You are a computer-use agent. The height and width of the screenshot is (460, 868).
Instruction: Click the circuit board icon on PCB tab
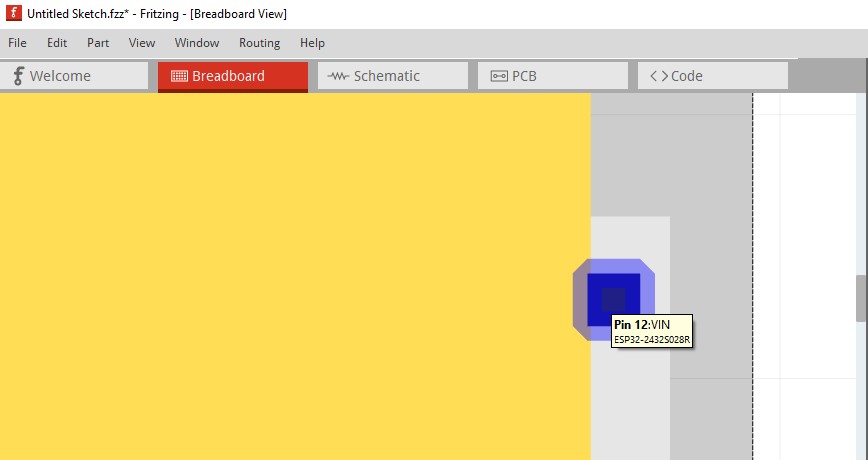click(x=499, y=76)
